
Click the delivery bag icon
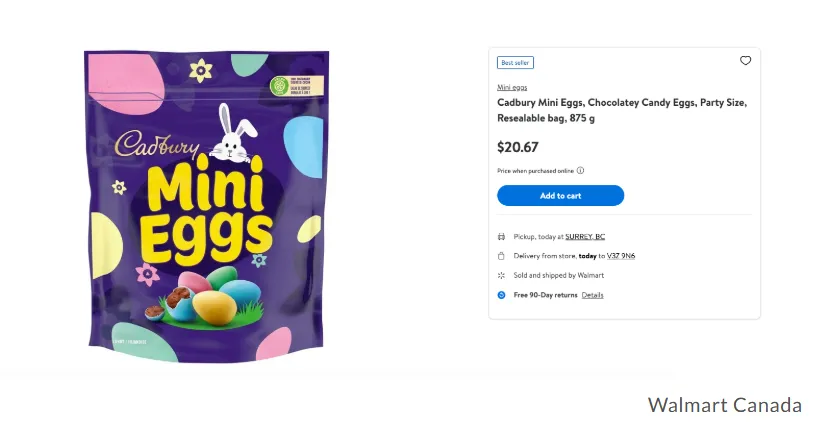point(502,256)
